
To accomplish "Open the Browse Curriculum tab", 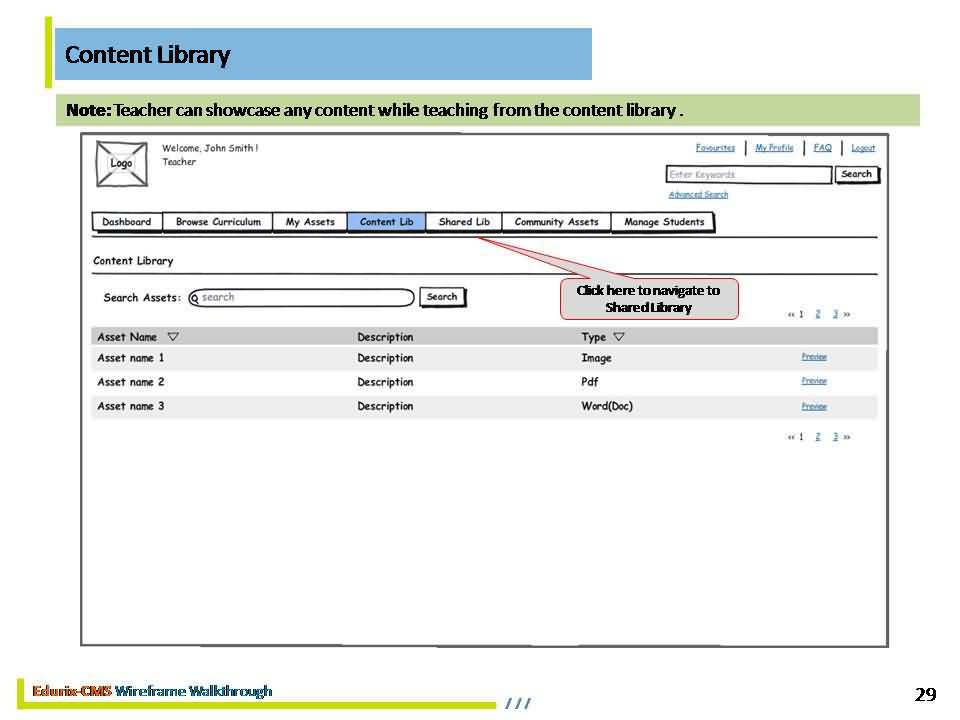I will [x=218, y=222].
